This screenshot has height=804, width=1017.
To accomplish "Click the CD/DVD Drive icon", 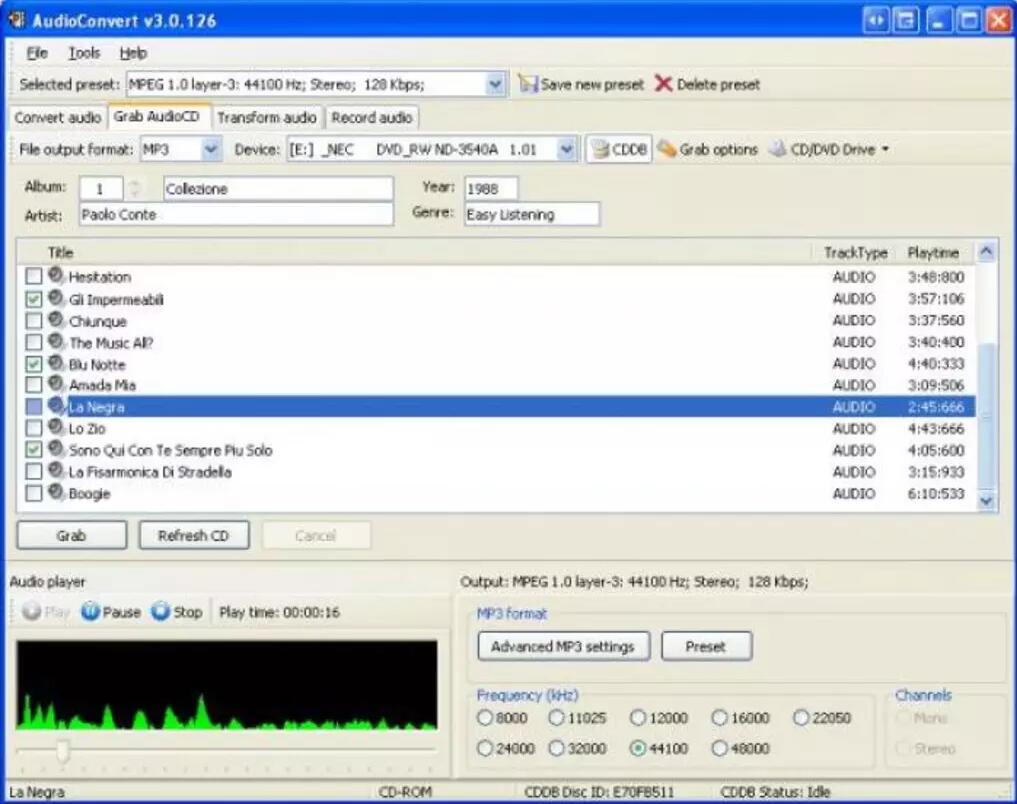I will coord(778,149).
